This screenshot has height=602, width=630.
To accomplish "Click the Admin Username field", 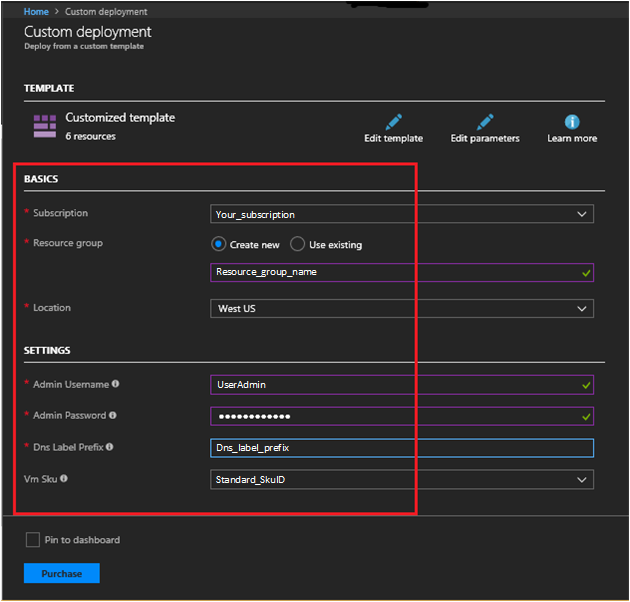I will [x=402, y=385].
